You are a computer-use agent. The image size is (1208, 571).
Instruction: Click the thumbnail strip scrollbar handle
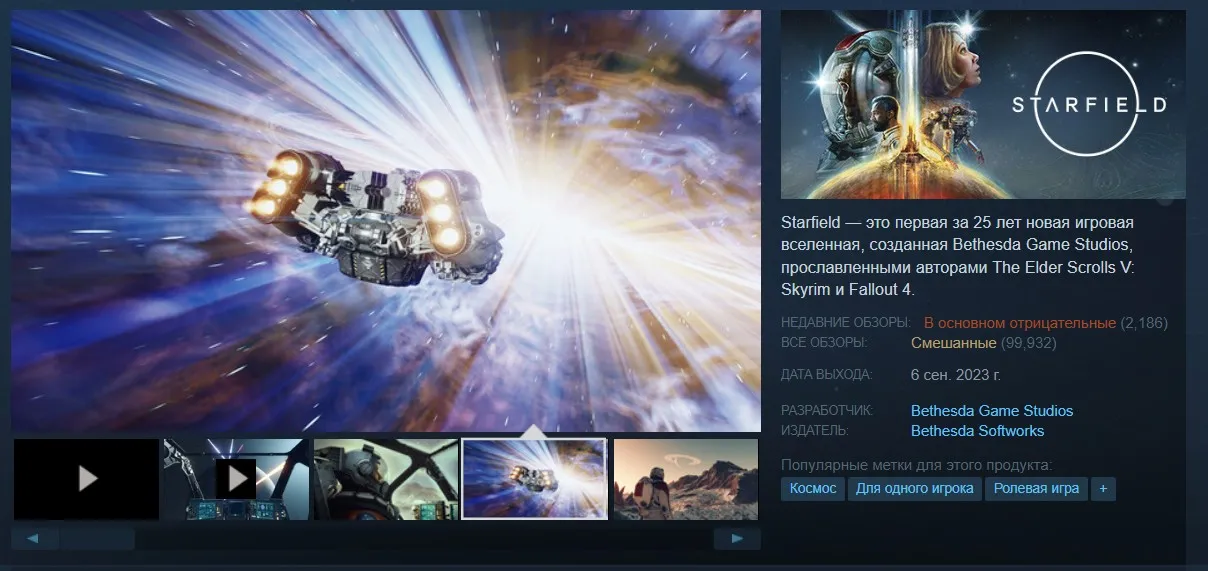click(96, 539)
